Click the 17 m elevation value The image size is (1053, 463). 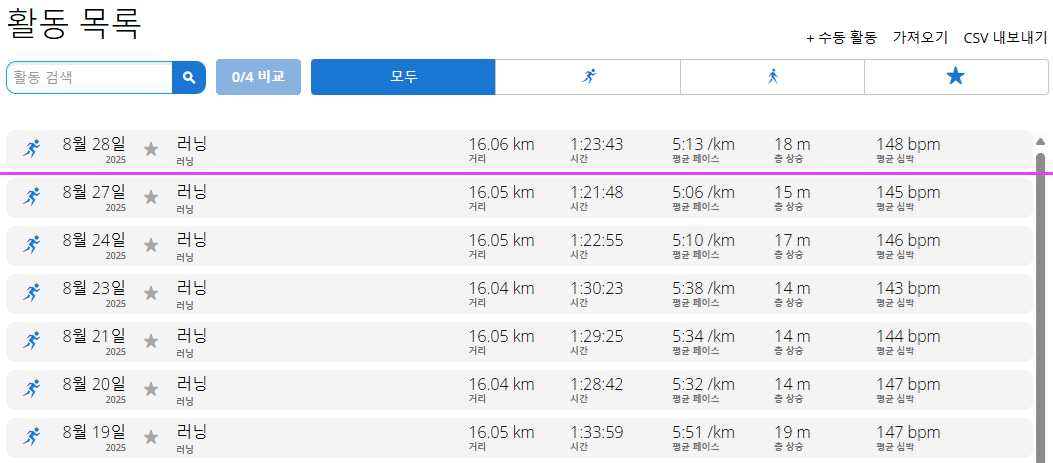point(792,241)
